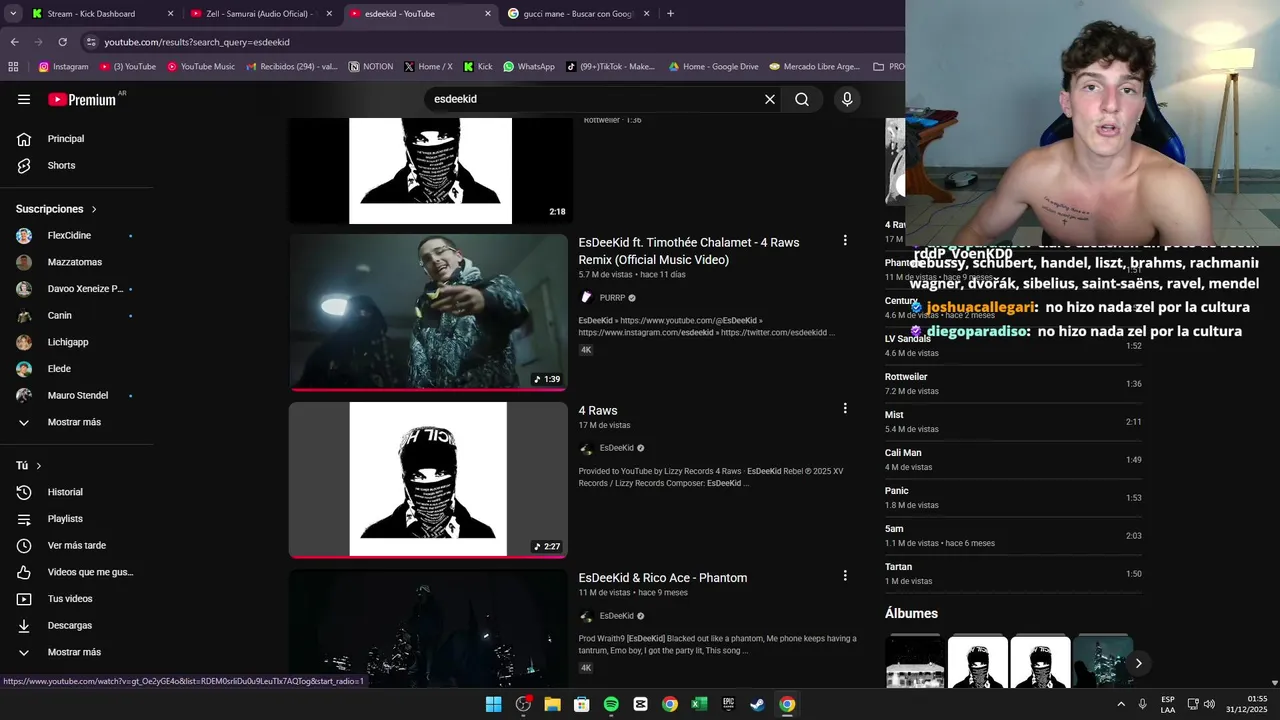Screen dimensions: 1280x720
Task: Start voice search with microphone icon
Action: pyautogui.click(x=847, y=99)
